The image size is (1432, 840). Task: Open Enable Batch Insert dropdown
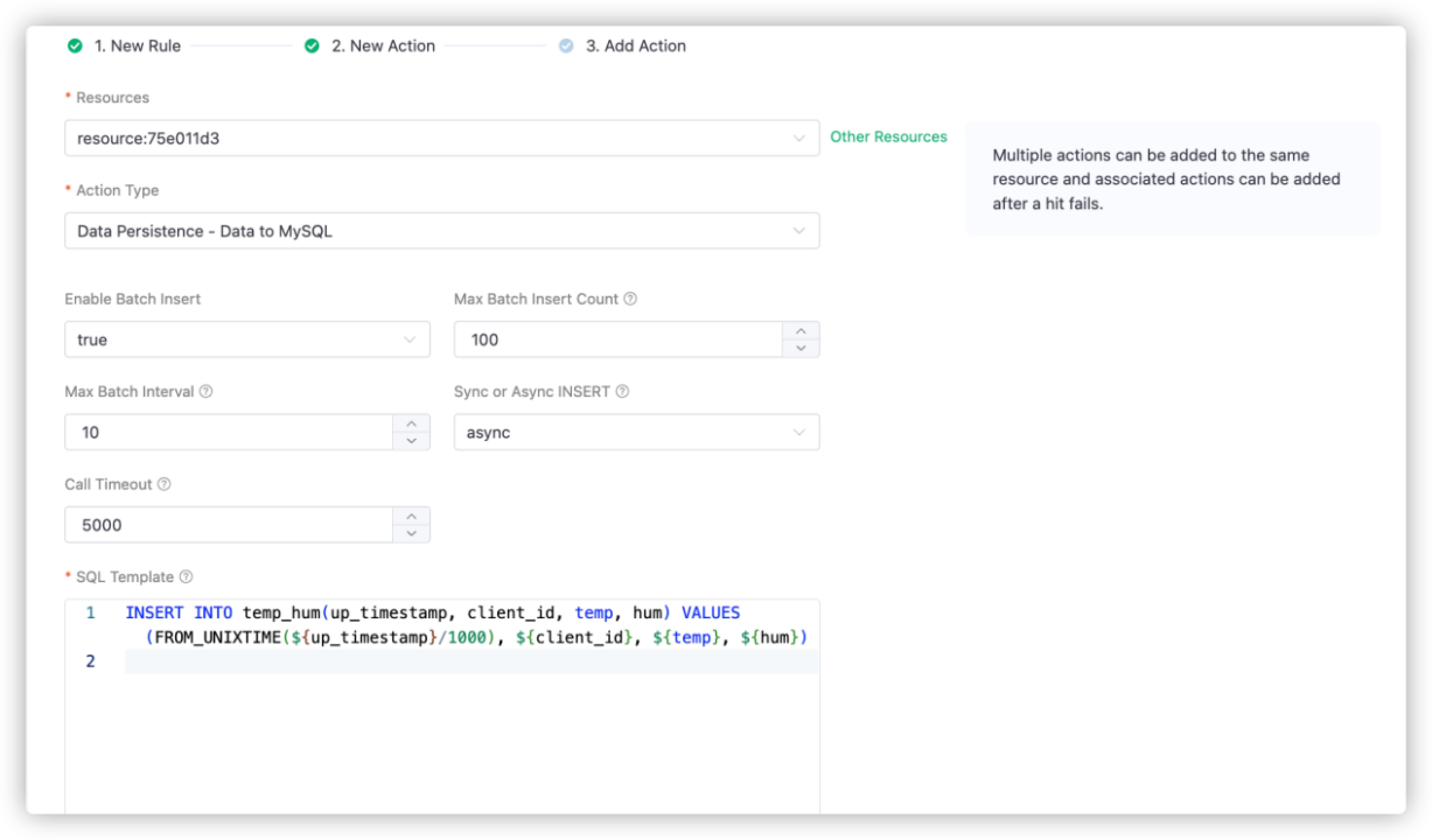click(x=247, y=339)
